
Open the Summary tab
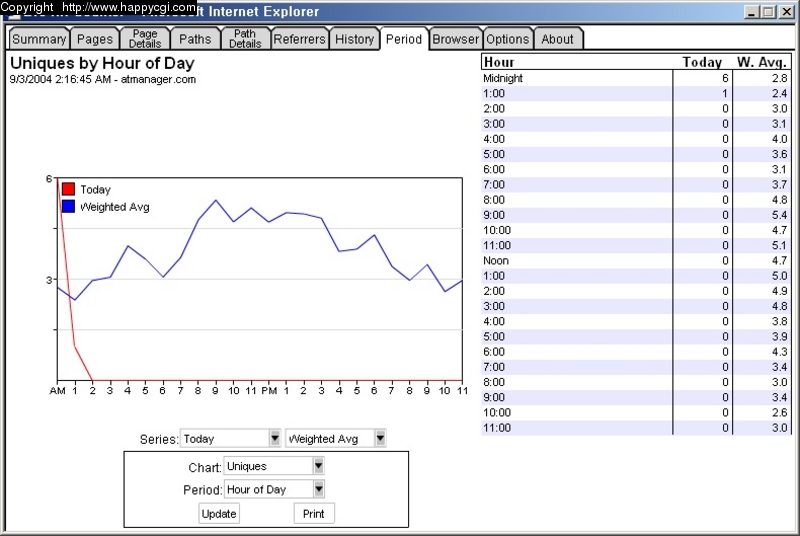[39, 39]
